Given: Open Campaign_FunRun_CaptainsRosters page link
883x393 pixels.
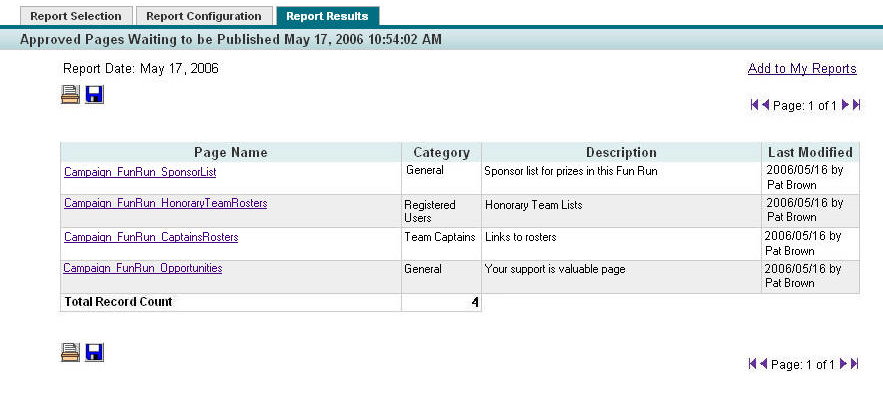Looking at the screenshot, I should click(151, 237).
